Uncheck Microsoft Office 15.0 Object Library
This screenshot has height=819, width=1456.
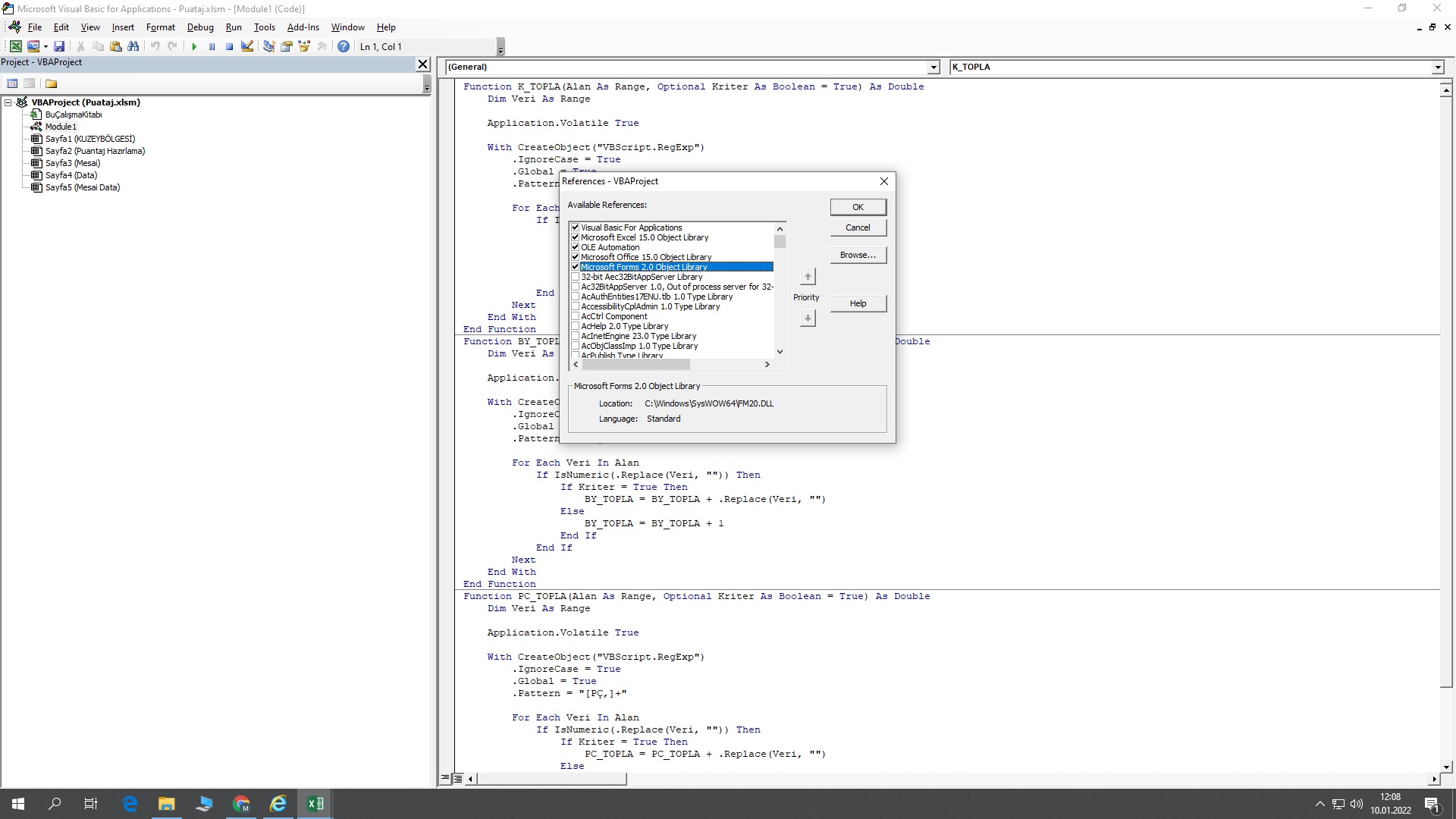[x=576, y=257]
